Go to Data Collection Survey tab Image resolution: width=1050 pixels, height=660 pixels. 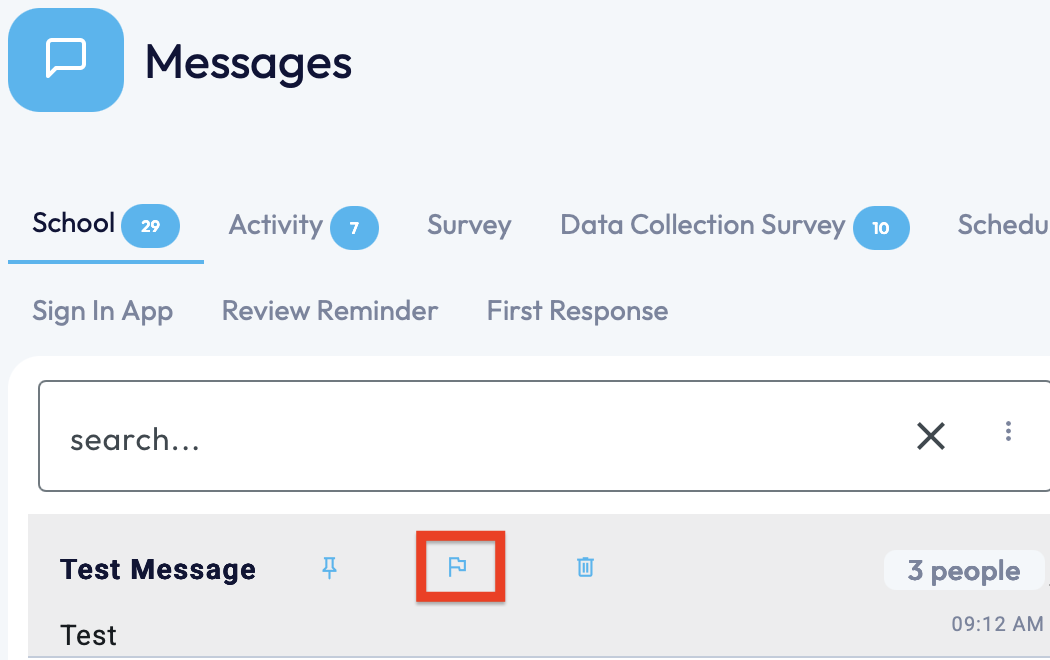(702, 225)
